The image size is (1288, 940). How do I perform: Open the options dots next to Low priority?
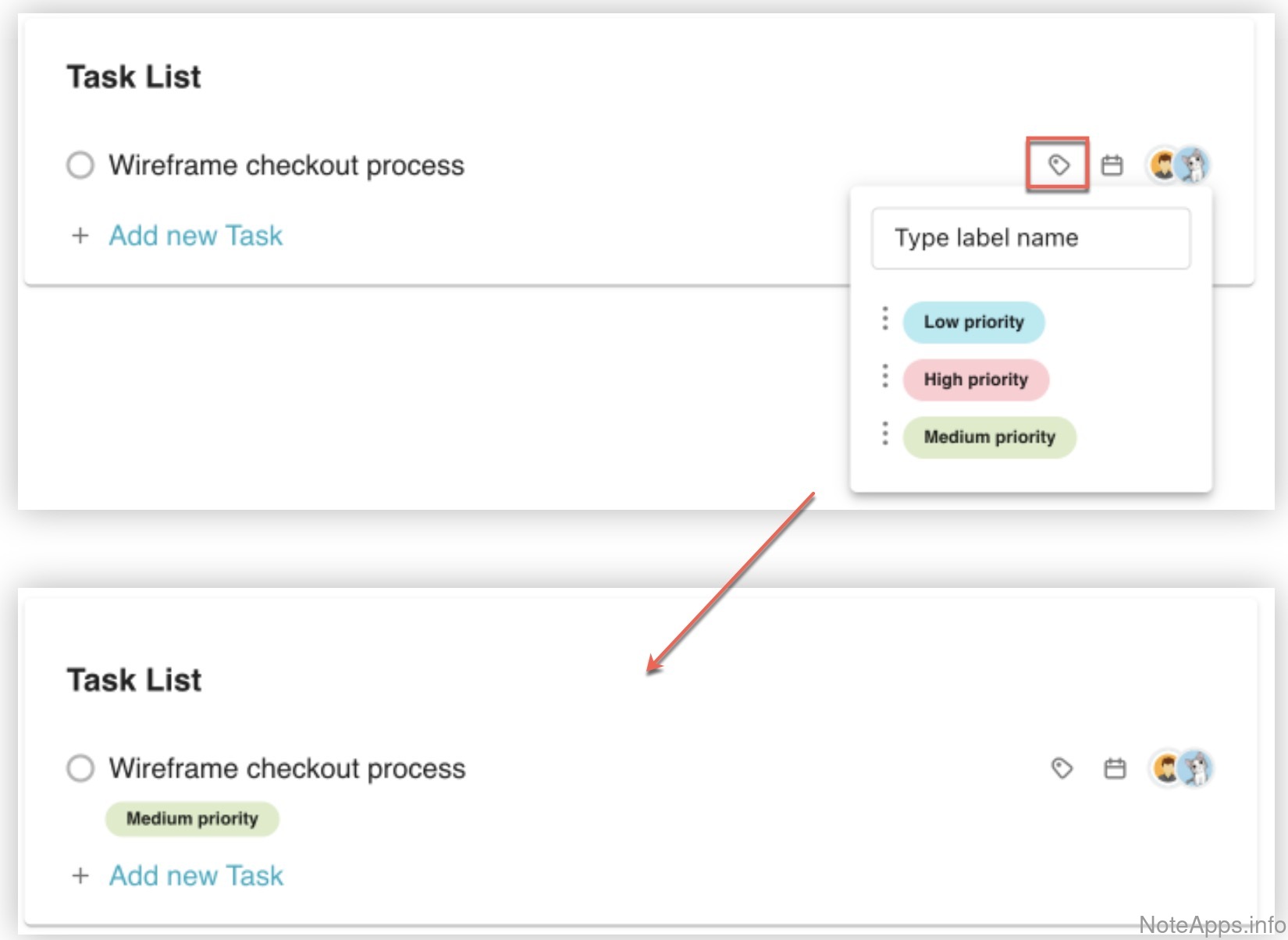[x=884, y=319]
